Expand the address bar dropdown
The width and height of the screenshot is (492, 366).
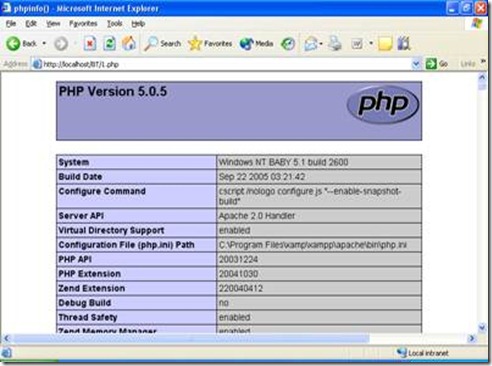(x=416, y=64)
